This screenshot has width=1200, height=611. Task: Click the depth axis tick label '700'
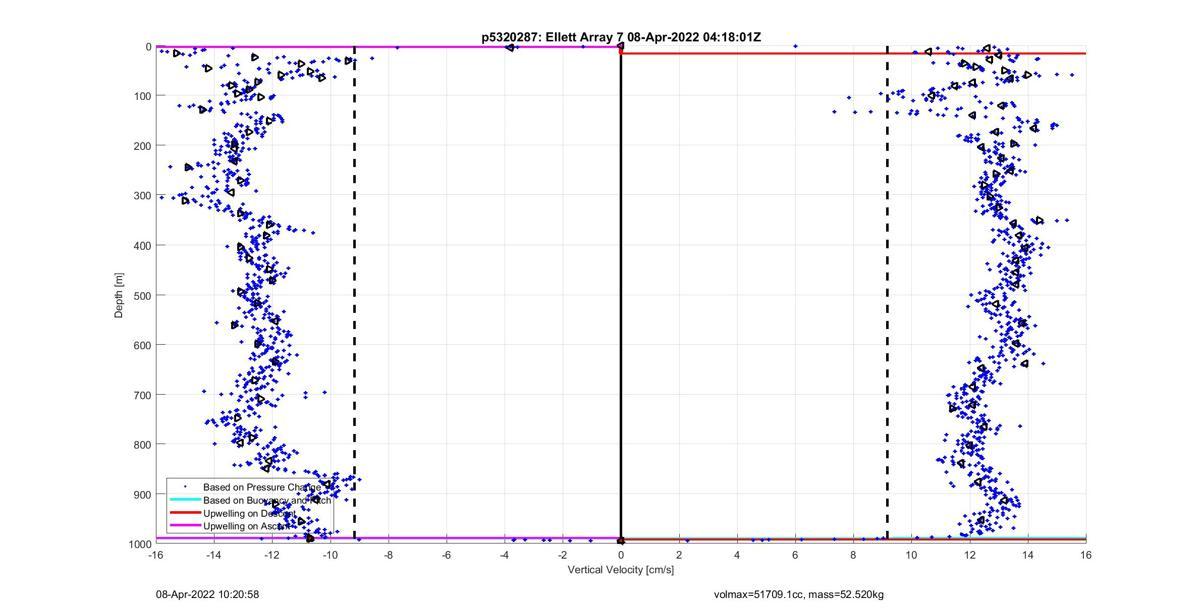click(x=142, y=395)
